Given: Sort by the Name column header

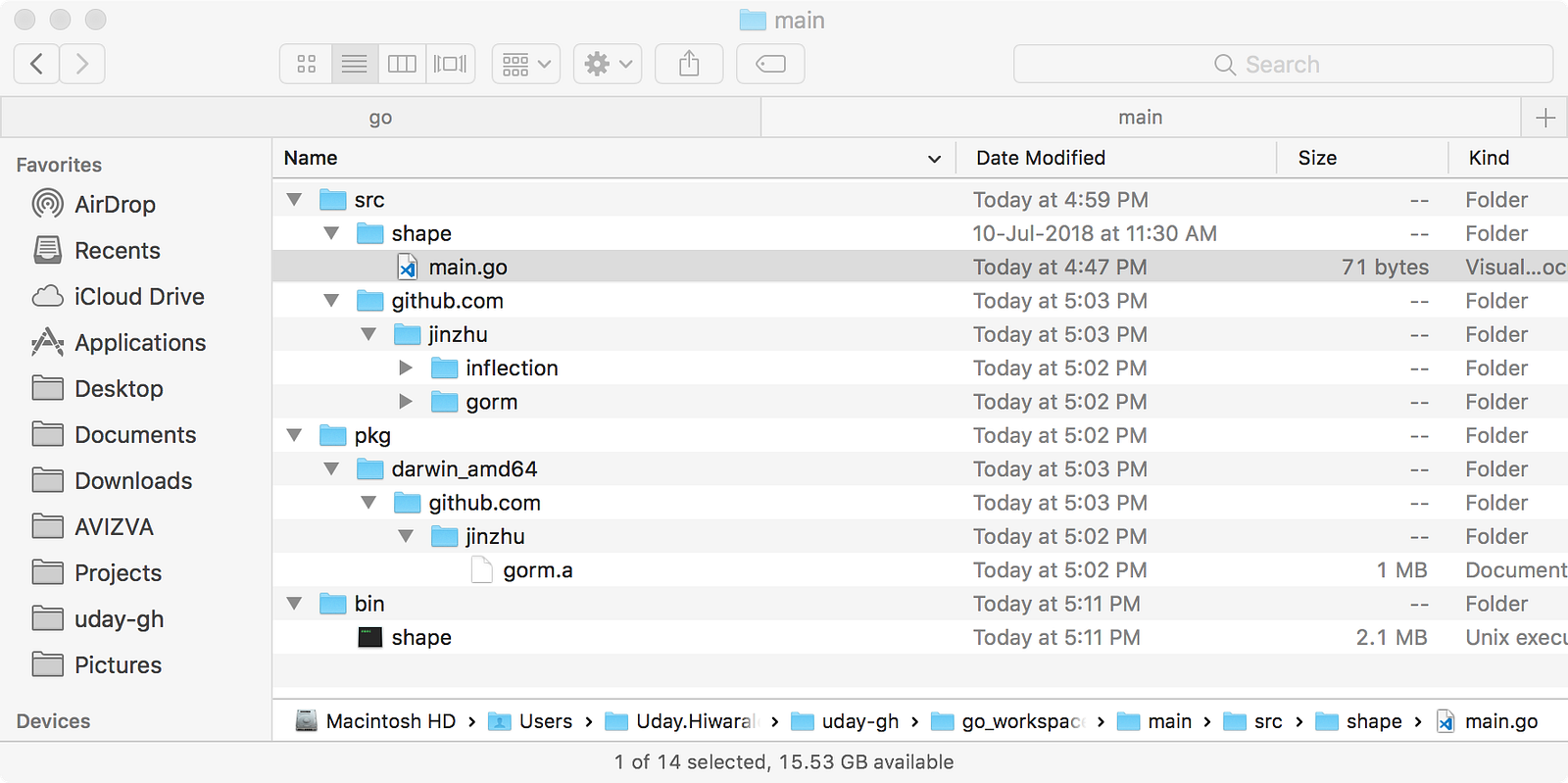Looking at the screenshot, I should point(613,158).
